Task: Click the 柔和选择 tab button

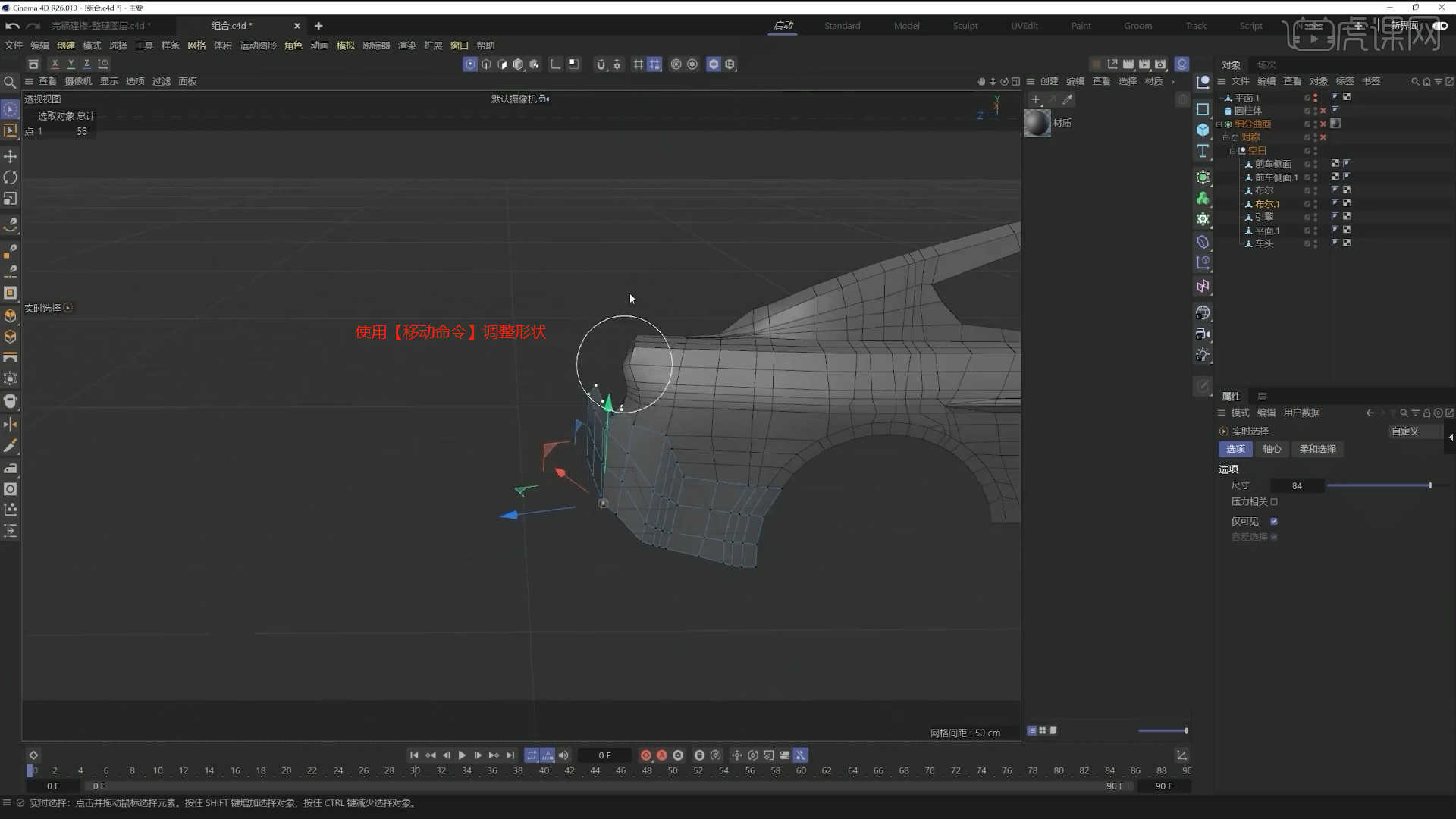Action: pos(1317,450)
